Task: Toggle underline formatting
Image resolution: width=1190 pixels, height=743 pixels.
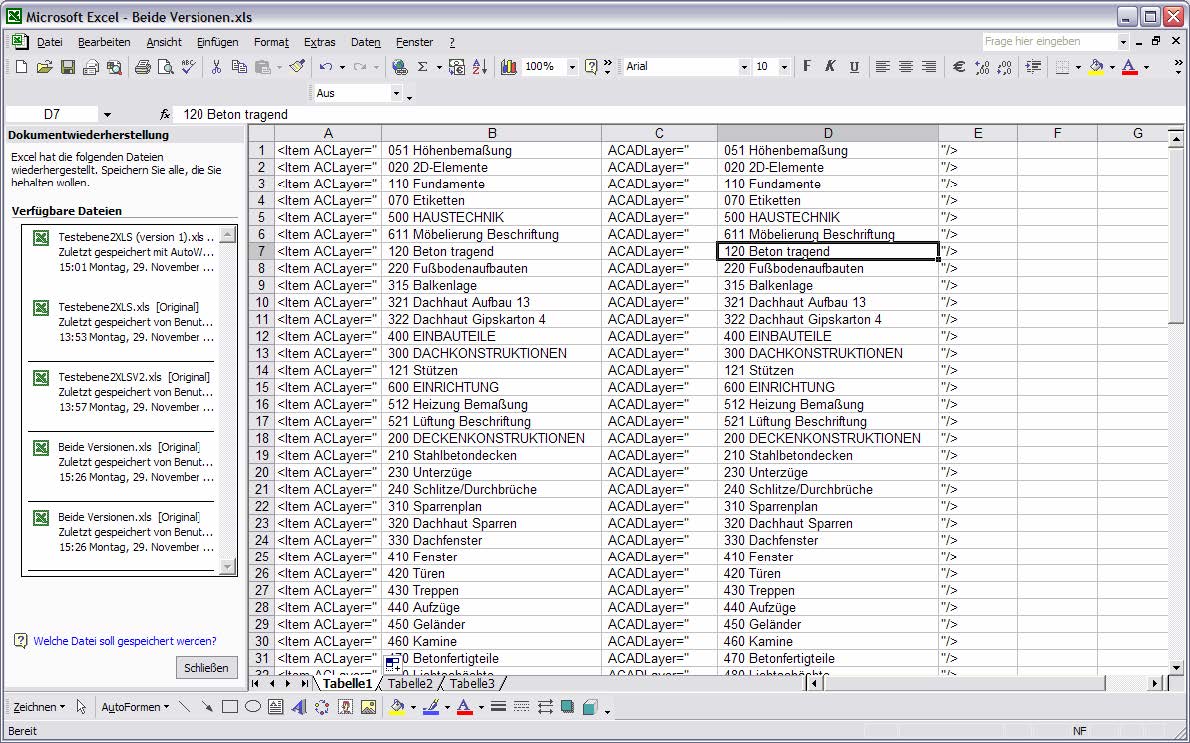Action: 854,68
